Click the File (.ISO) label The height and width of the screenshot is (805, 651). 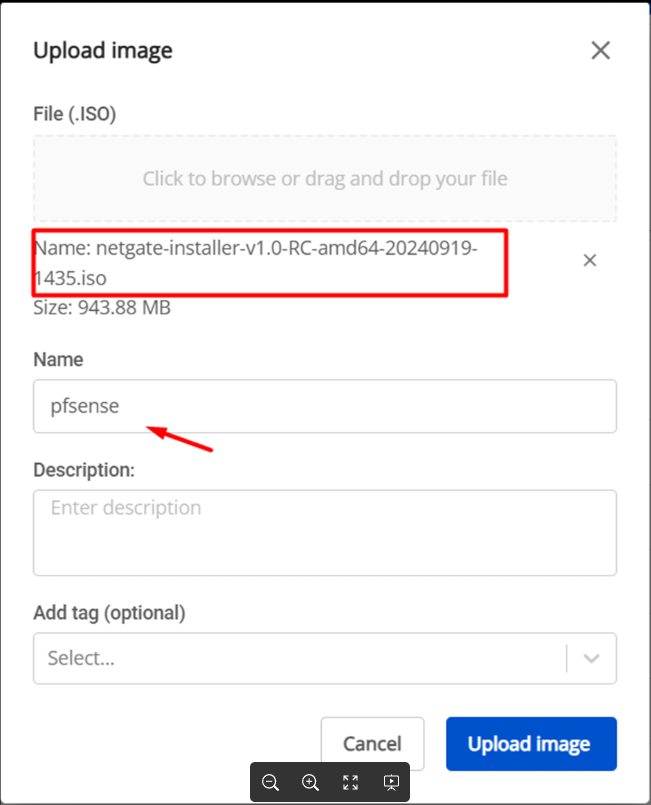point(75,114)
